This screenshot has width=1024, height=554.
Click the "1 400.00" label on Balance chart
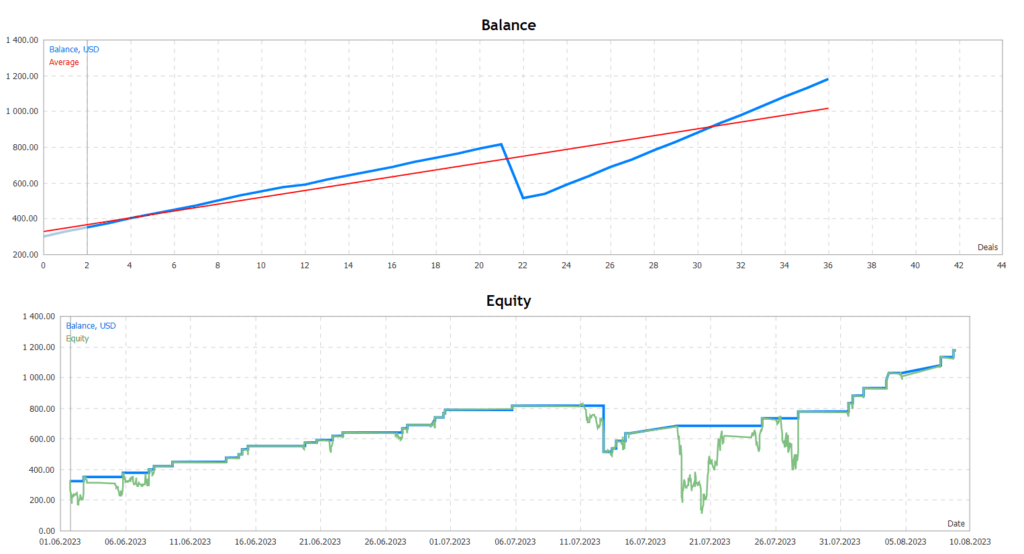pos(21,41)
